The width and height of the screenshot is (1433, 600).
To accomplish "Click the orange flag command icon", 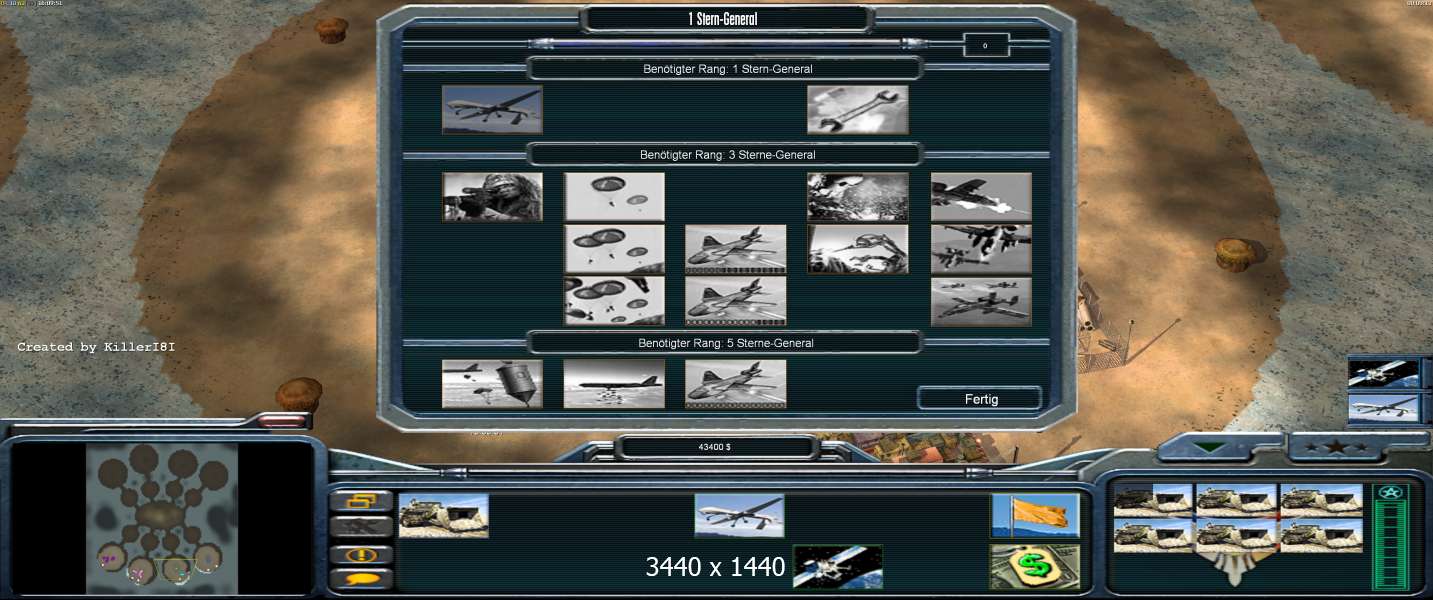I will click(1034, 515).
